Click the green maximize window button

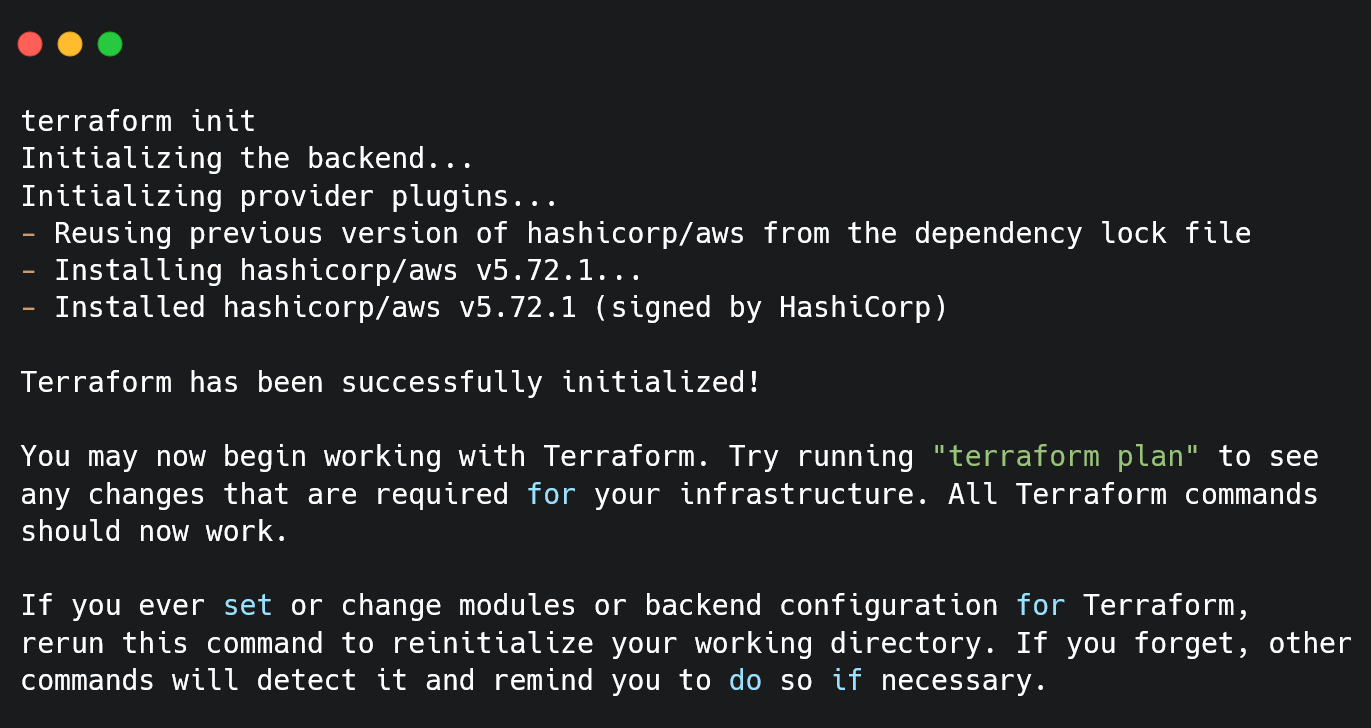pyautogui.click(x=110, y=44)
